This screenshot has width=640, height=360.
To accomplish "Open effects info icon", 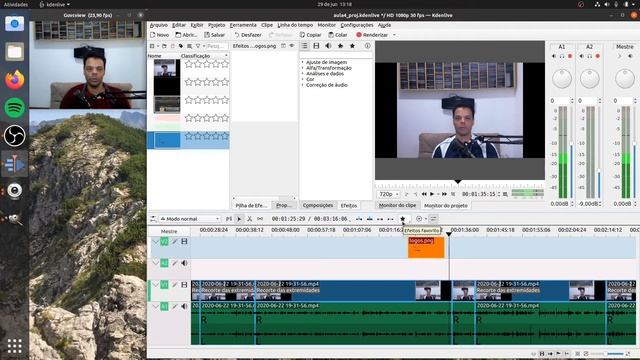I will pos(367,46).
